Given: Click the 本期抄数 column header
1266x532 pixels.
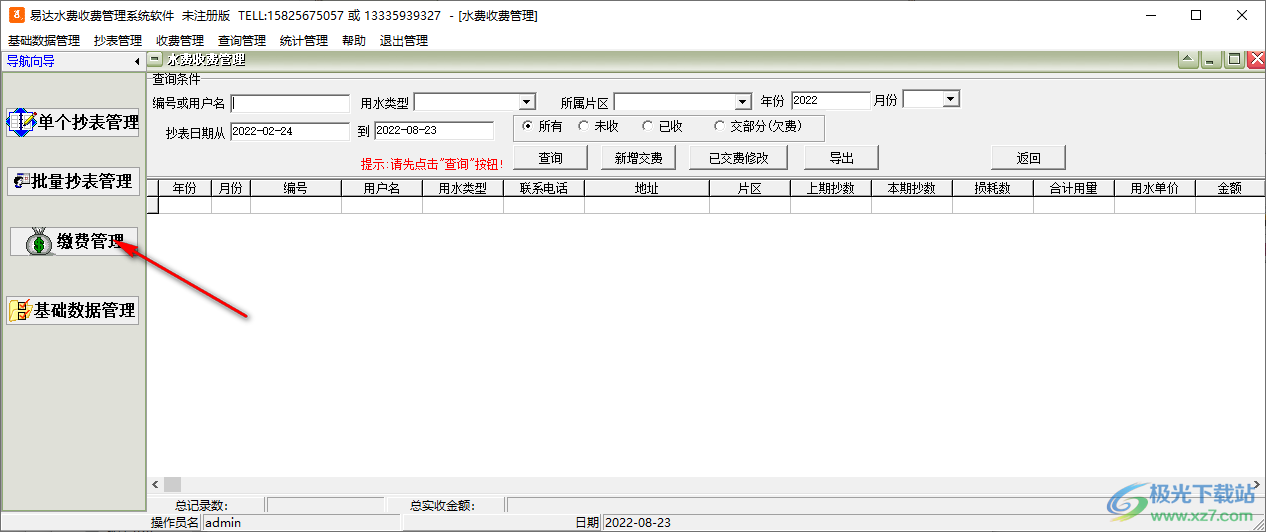Looking at the screenshot, I should tap(912, 188).
